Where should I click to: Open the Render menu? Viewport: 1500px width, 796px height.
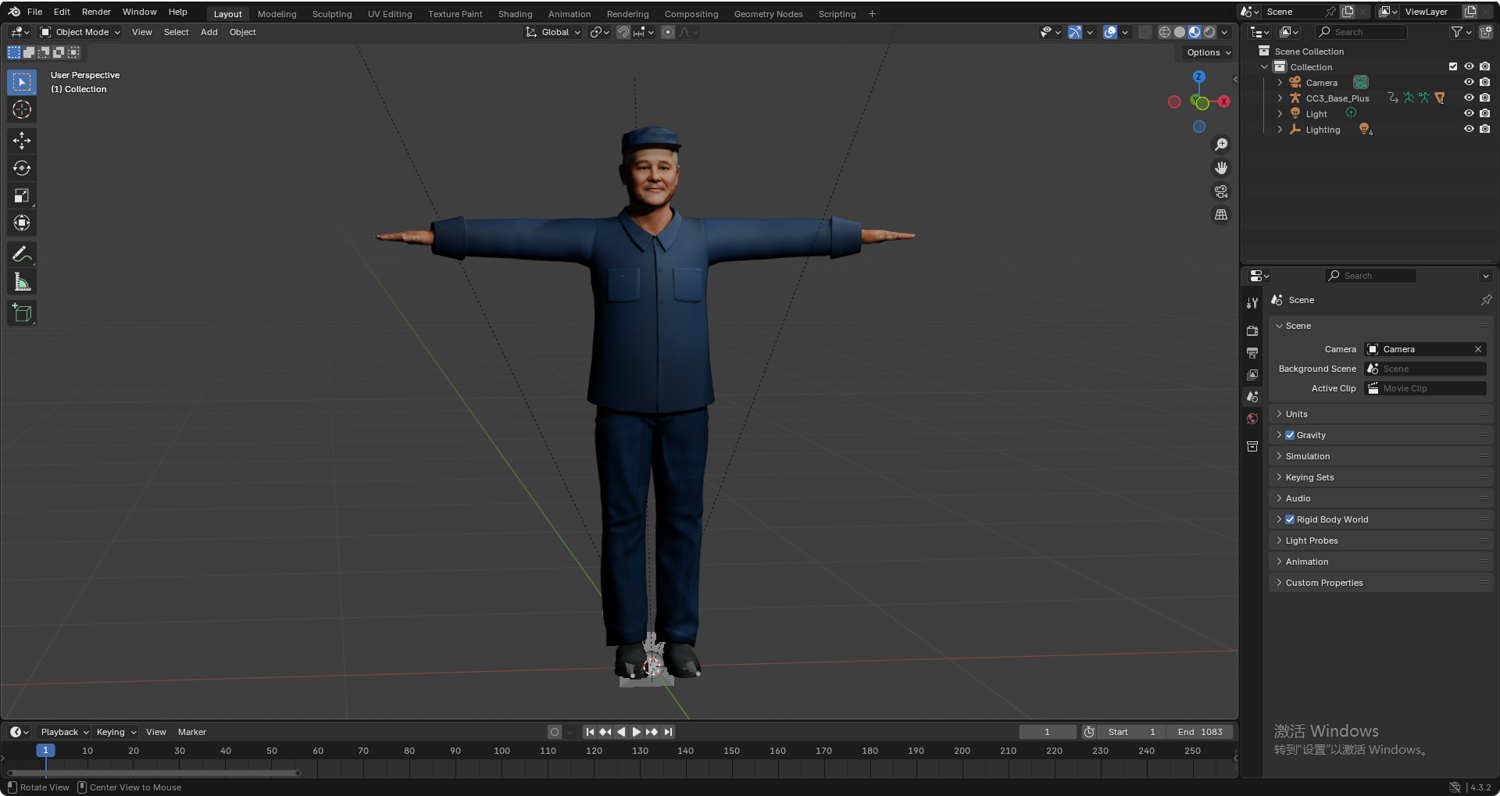96,12
